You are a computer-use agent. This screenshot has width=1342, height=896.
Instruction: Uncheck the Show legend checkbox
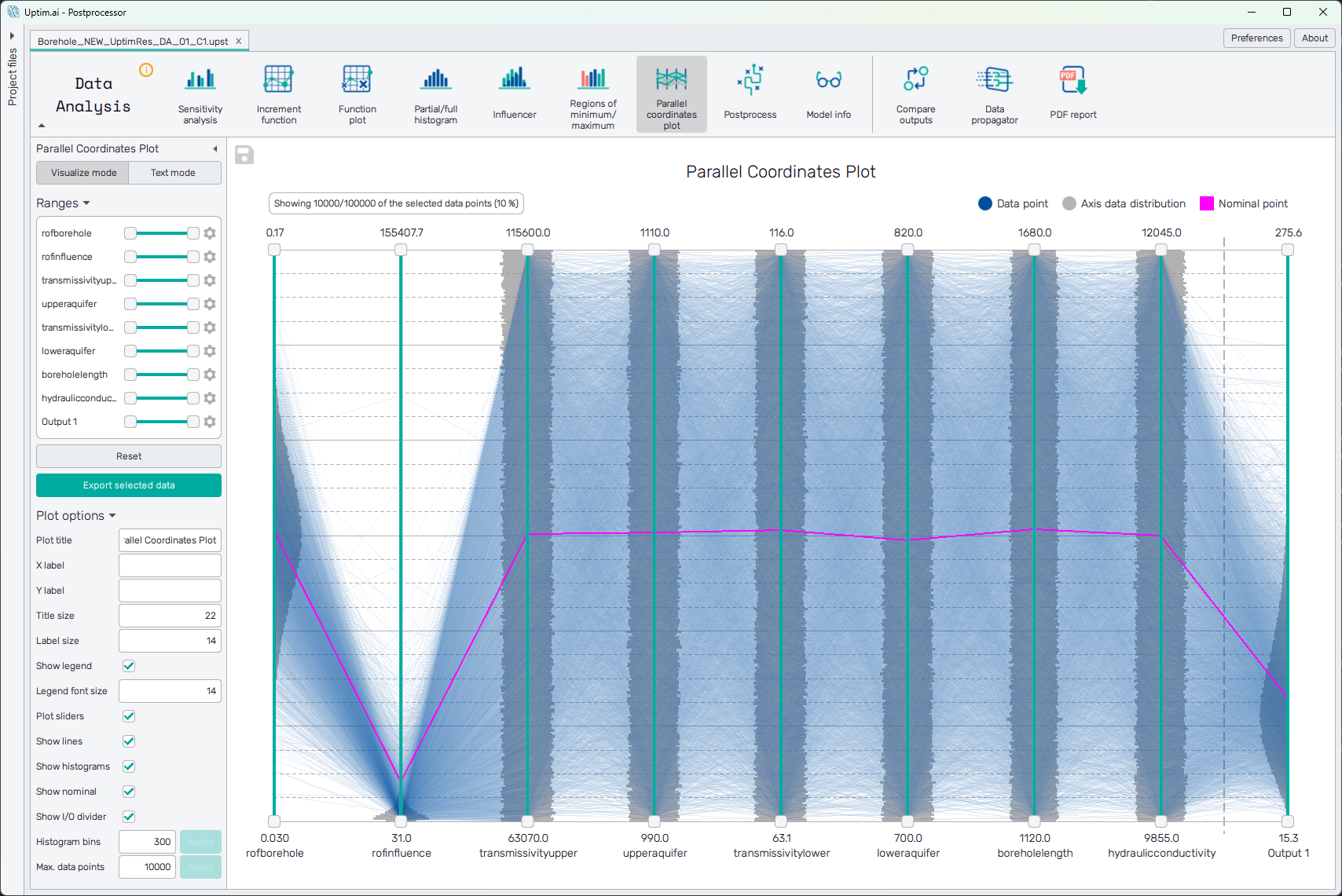point(129,666)
